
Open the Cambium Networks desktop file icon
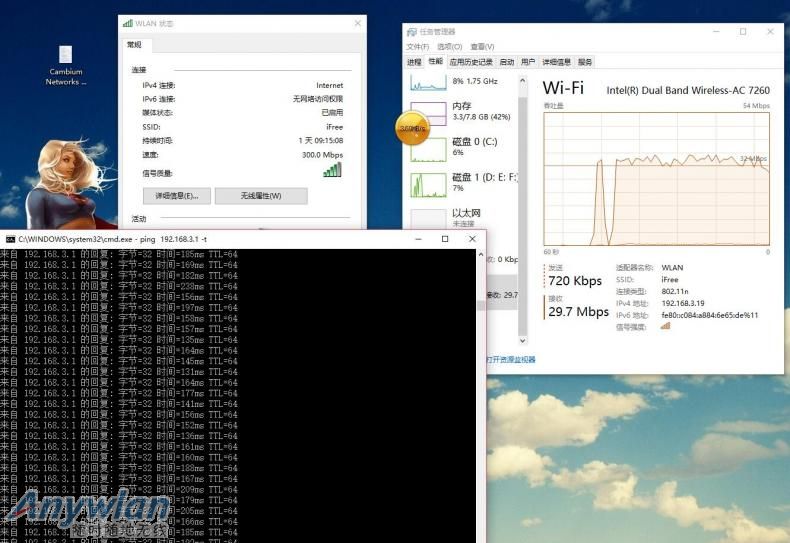(65, 65)
